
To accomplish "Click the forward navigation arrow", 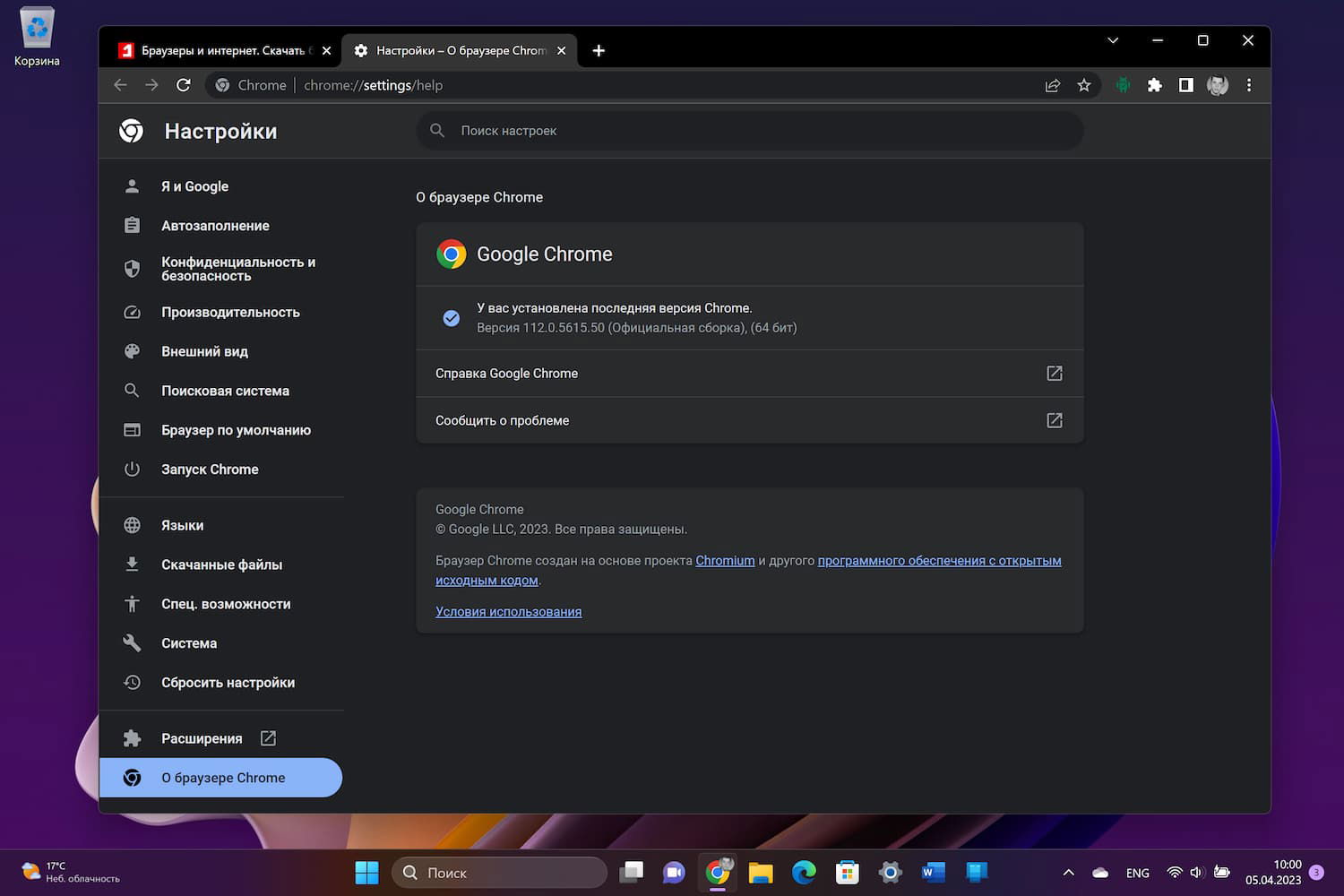I will (152, 85).
